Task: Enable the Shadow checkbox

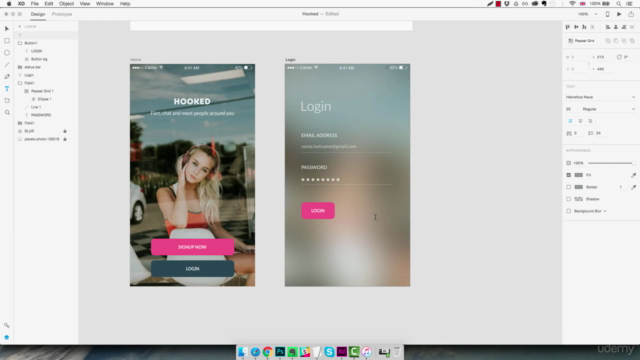Action: 569,199
